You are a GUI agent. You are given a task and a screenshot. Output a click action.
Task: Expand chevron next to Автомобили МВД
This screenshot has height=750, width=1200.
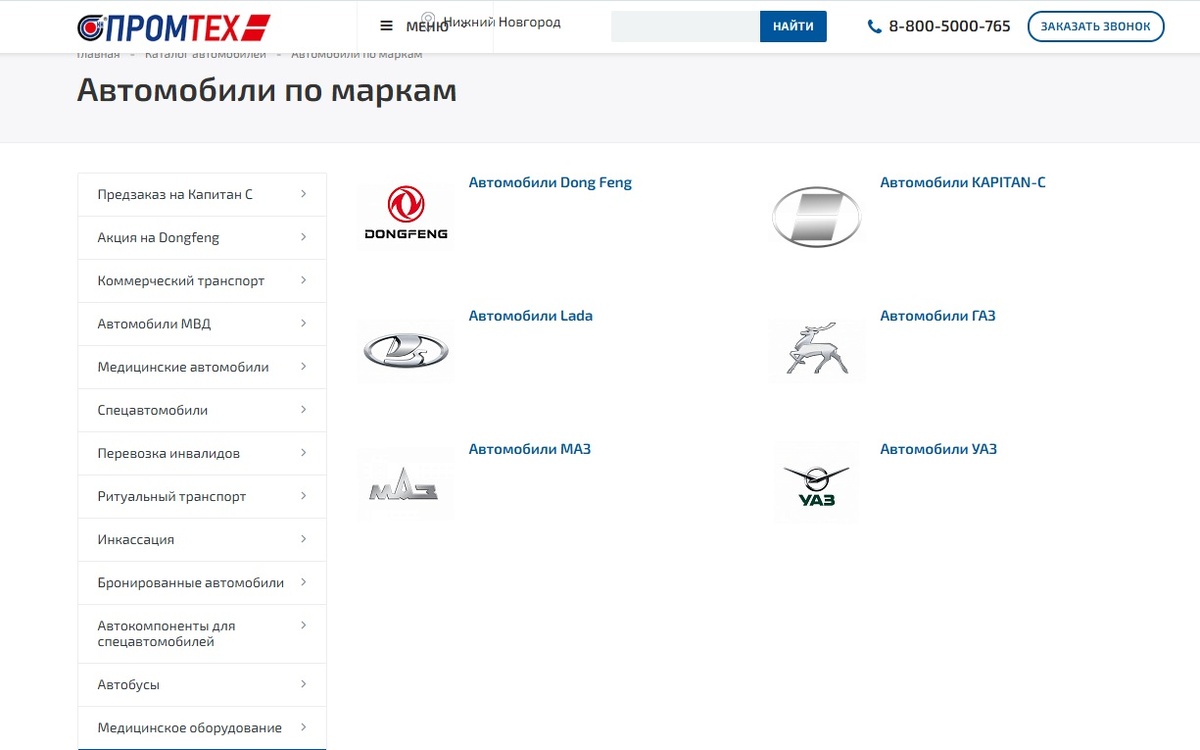tap(303, 323)
